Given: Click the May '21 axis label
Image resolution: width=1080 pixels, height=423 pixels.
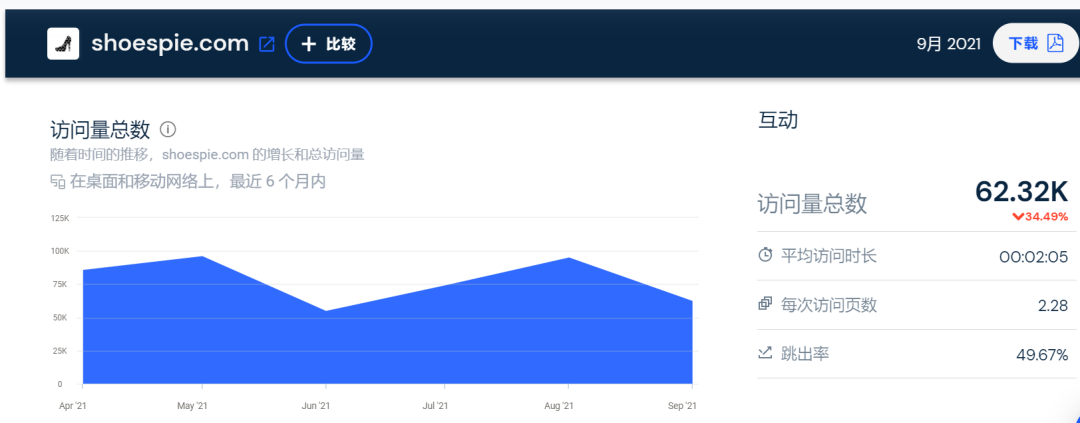Looking at the screenshot, I should 191,406.
